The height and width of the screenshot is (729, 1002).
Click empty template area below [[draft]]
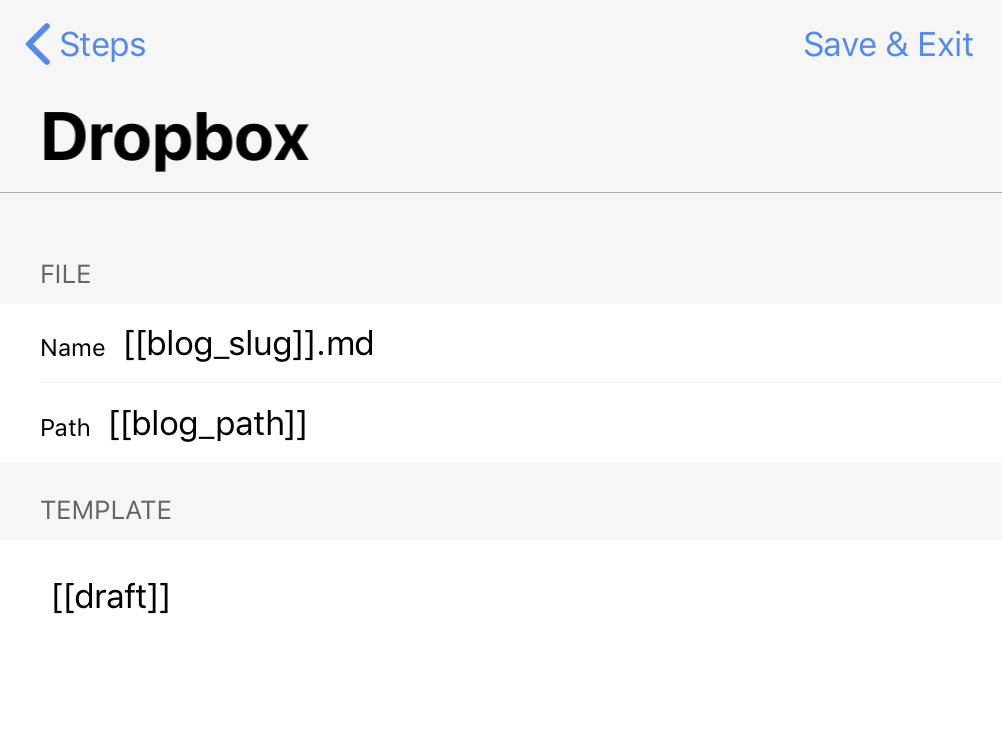point(500,680)
